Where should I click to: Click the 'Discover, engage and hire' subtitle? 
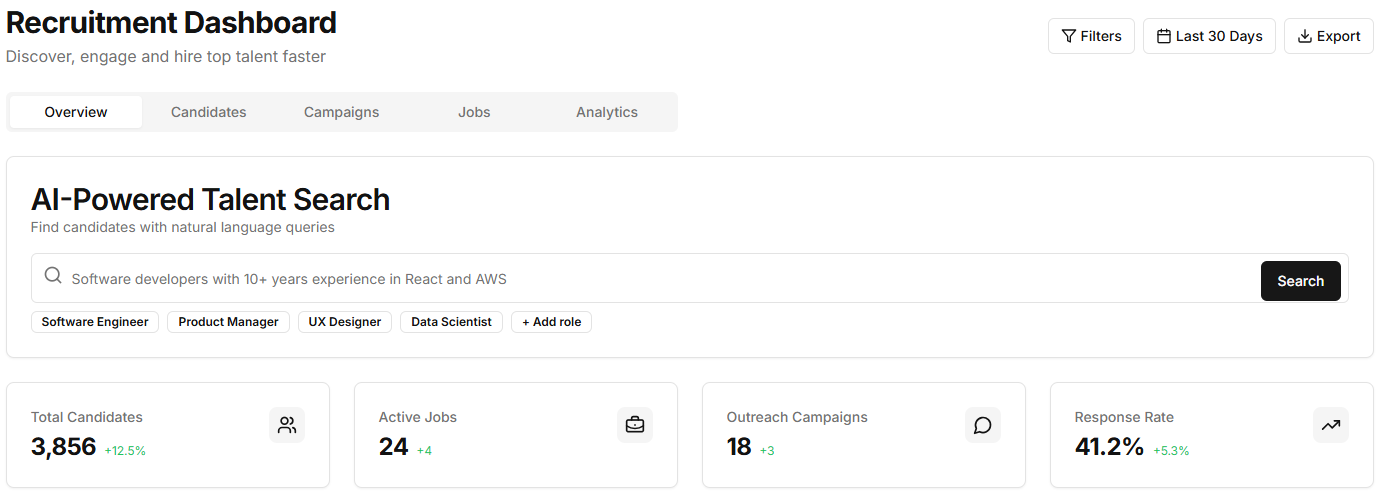tap(166, 57)
